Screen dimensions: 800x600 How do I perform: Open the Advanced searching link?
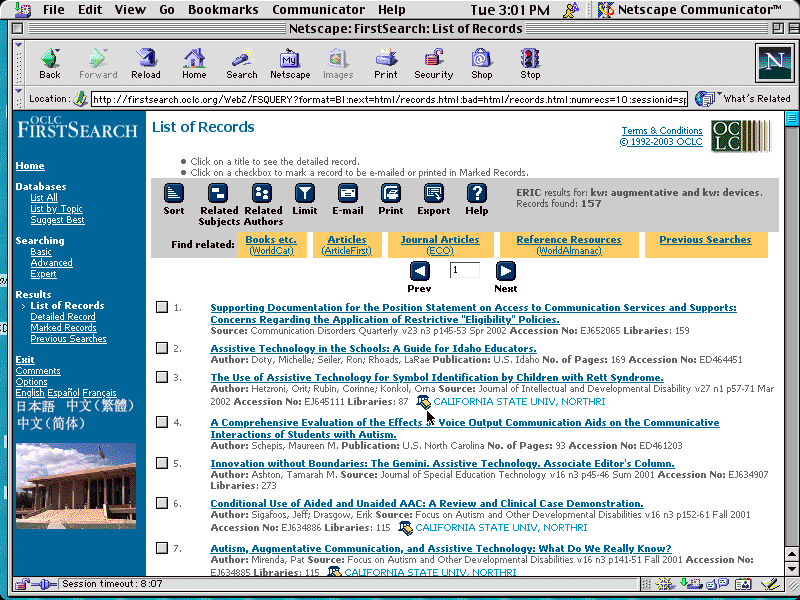coord(52,263)
